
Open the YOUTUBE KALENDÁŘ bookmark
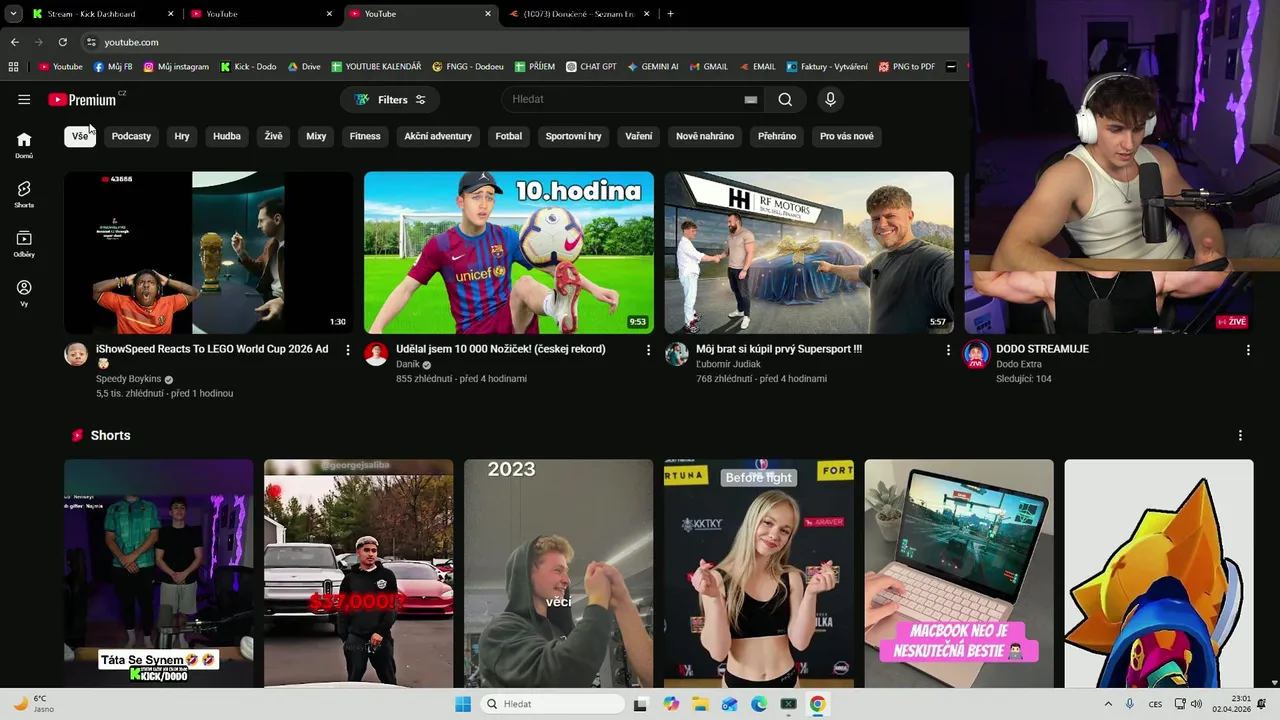376,67
